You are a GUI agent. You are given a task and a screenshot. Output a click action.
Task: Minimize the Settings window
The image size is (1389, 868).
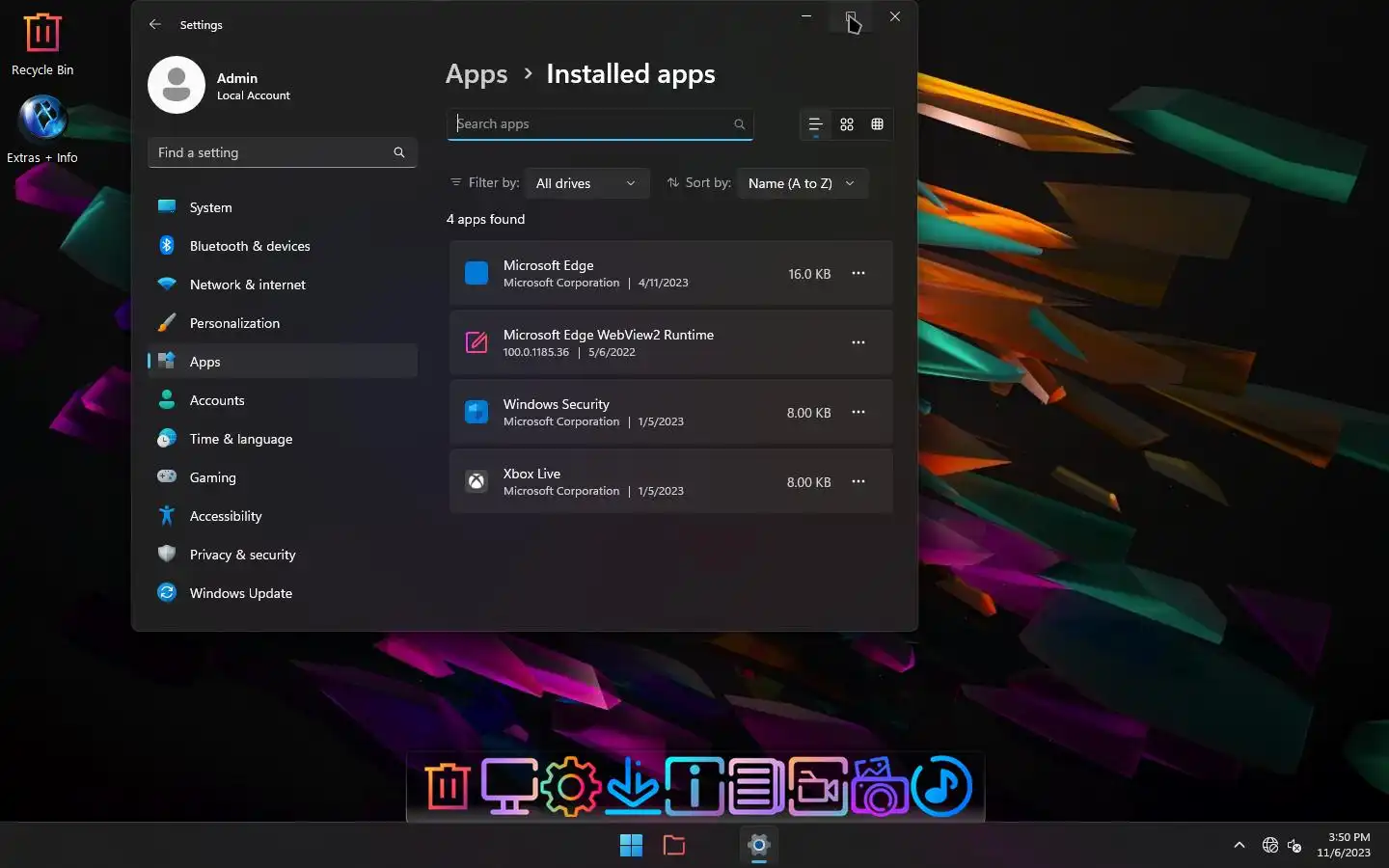806,16
